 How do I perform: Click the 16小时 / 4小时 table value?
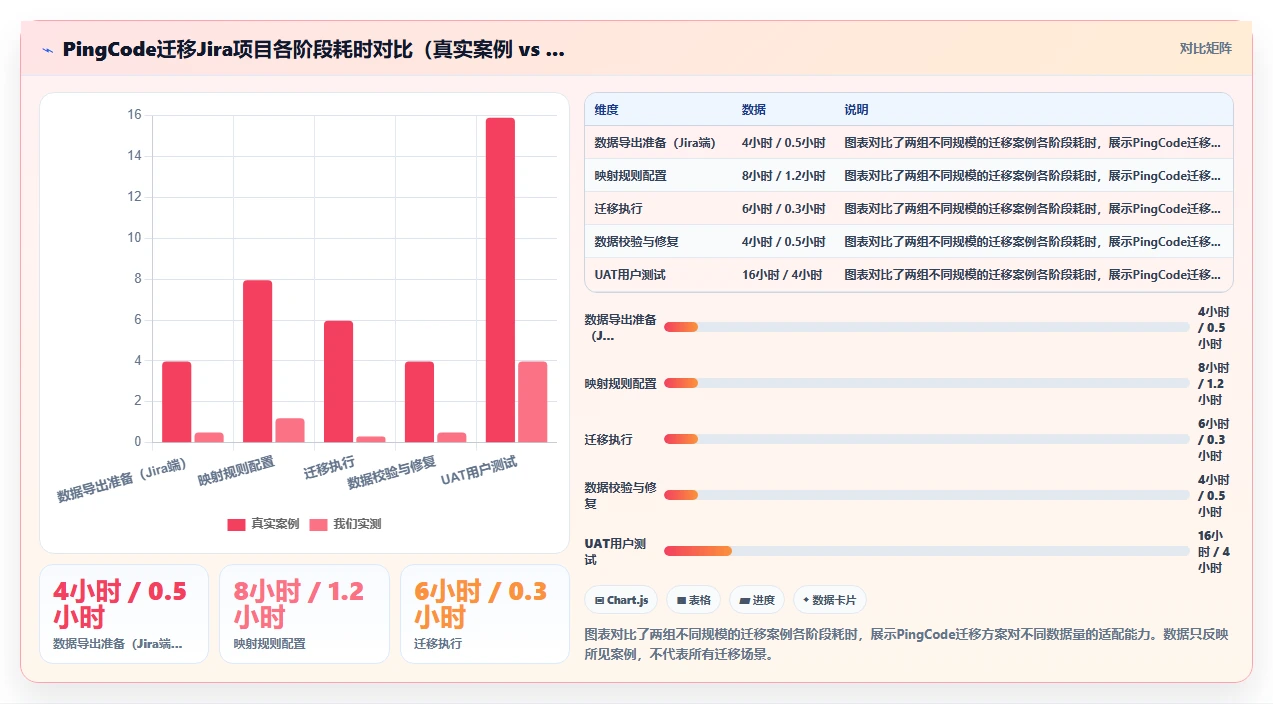[782, 275]
